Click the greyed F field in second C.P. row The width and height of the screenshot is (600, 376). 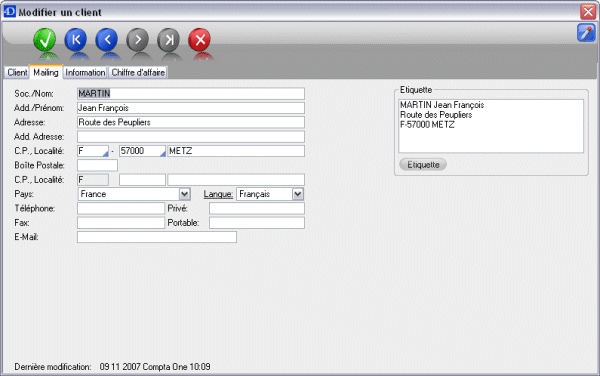click(x=93, y=180)
